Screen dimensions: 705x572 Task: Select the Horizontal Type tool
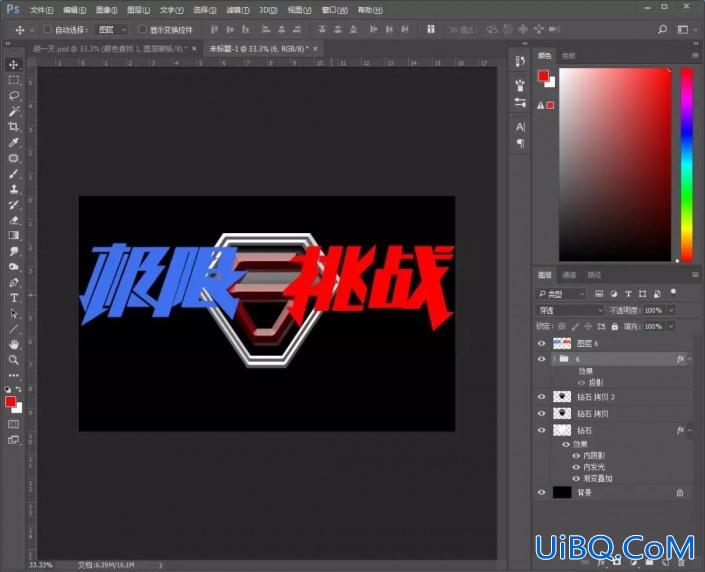pyautogui.click(x=13, y=298)
